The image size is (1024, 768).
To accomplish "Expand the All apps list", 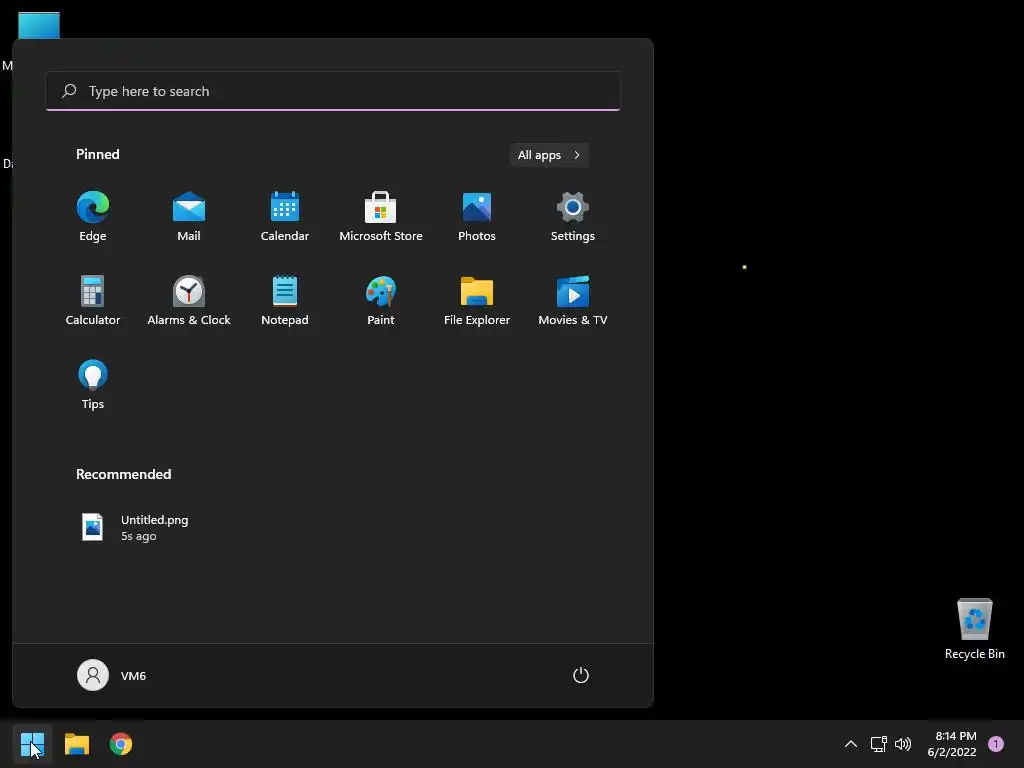I will click(549, 155).
